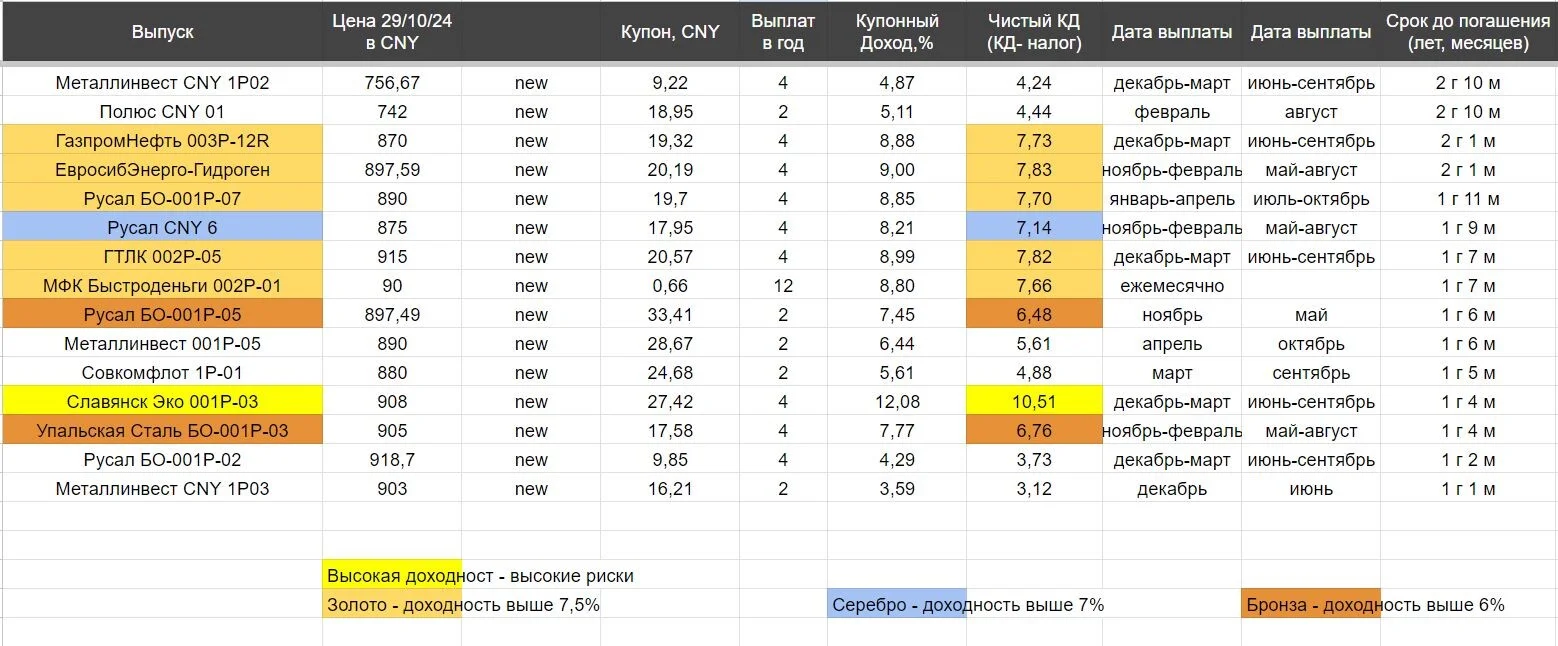Select the 'Серебро - доходность выше 7%' legend
The width and height of the screenshot is (1558, 646).
[968, 605]
